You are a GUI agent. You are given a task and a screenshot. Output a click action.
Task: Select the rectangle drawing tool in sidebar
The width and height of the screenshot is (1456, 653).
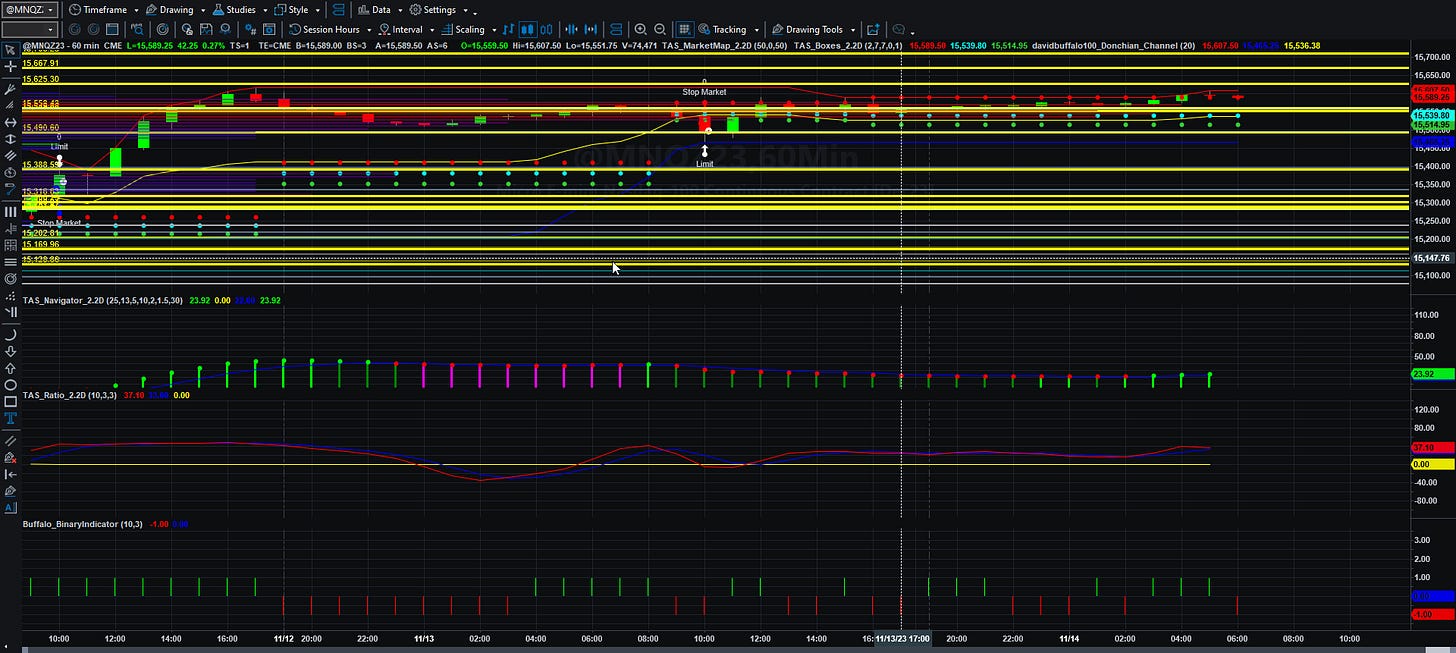click(x=10, y=401)
